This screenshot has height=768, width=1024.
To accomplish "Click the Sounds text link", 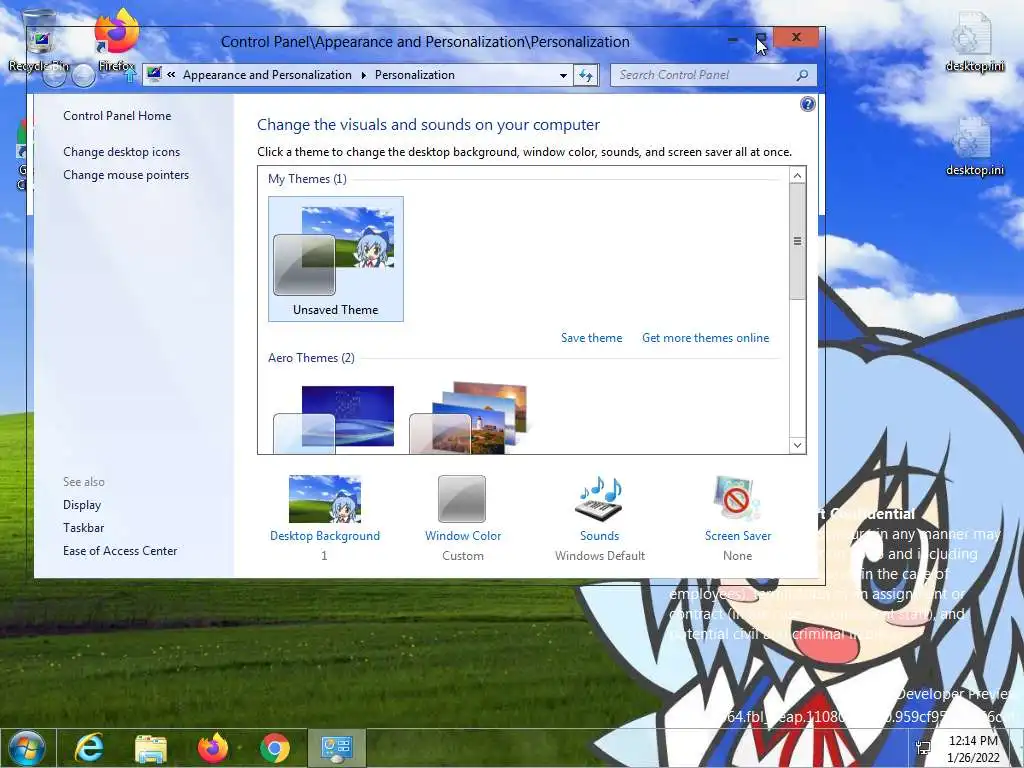I will coord(600,536).
